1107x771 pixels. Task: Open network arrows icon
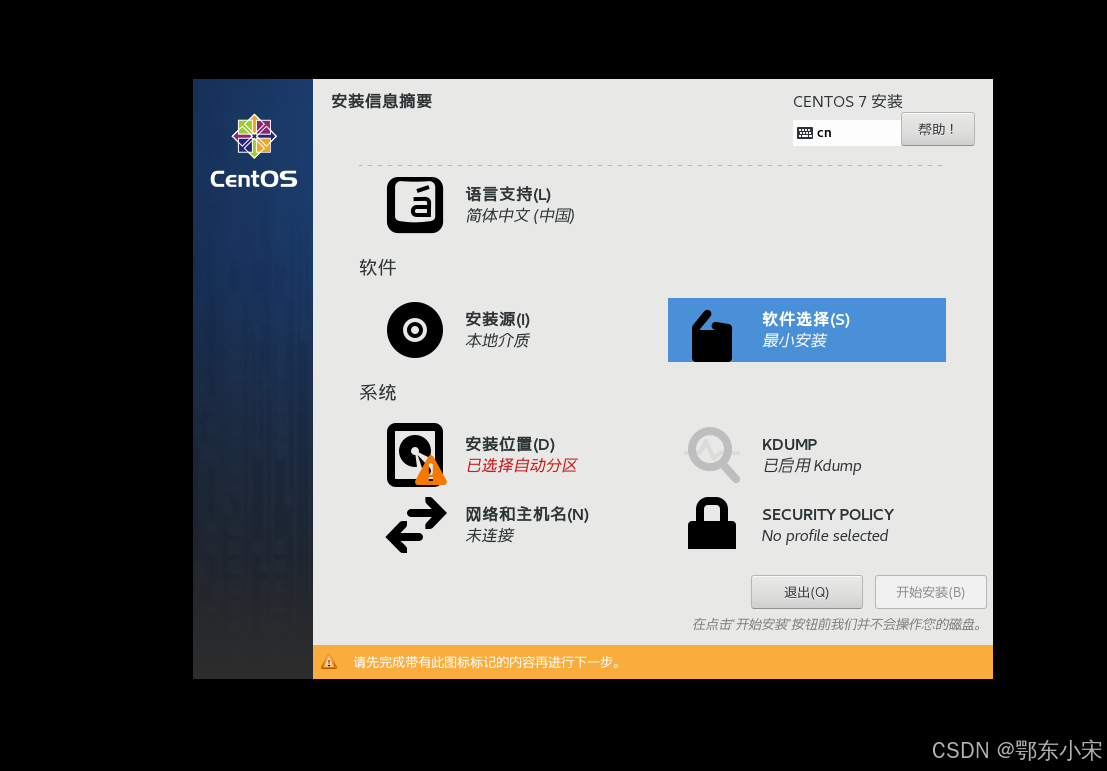click(x=416, y=525)
